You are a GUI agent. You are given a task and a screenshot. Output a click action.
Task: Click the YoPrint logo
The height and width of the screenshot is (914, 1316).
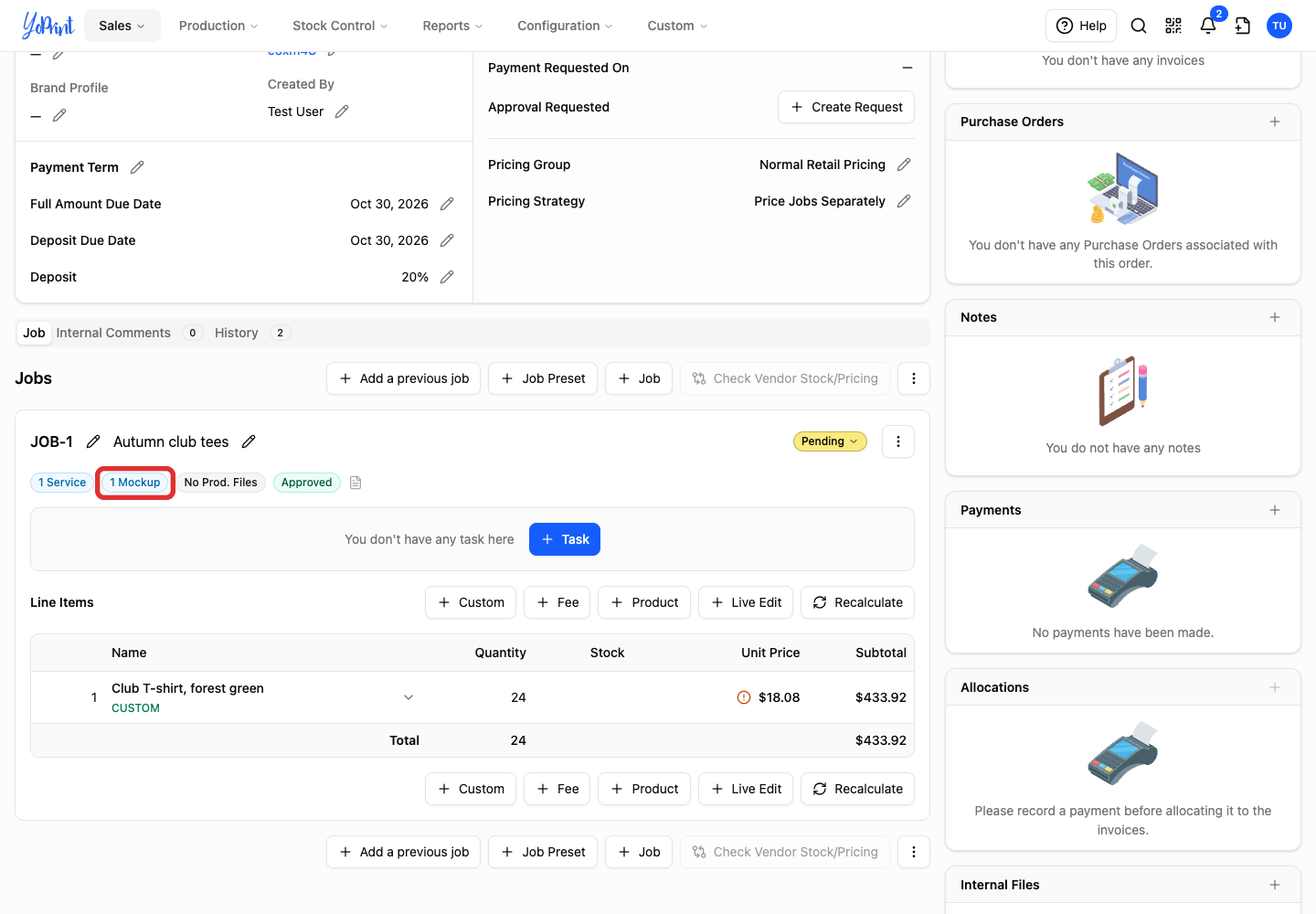[x=48, y=26]
